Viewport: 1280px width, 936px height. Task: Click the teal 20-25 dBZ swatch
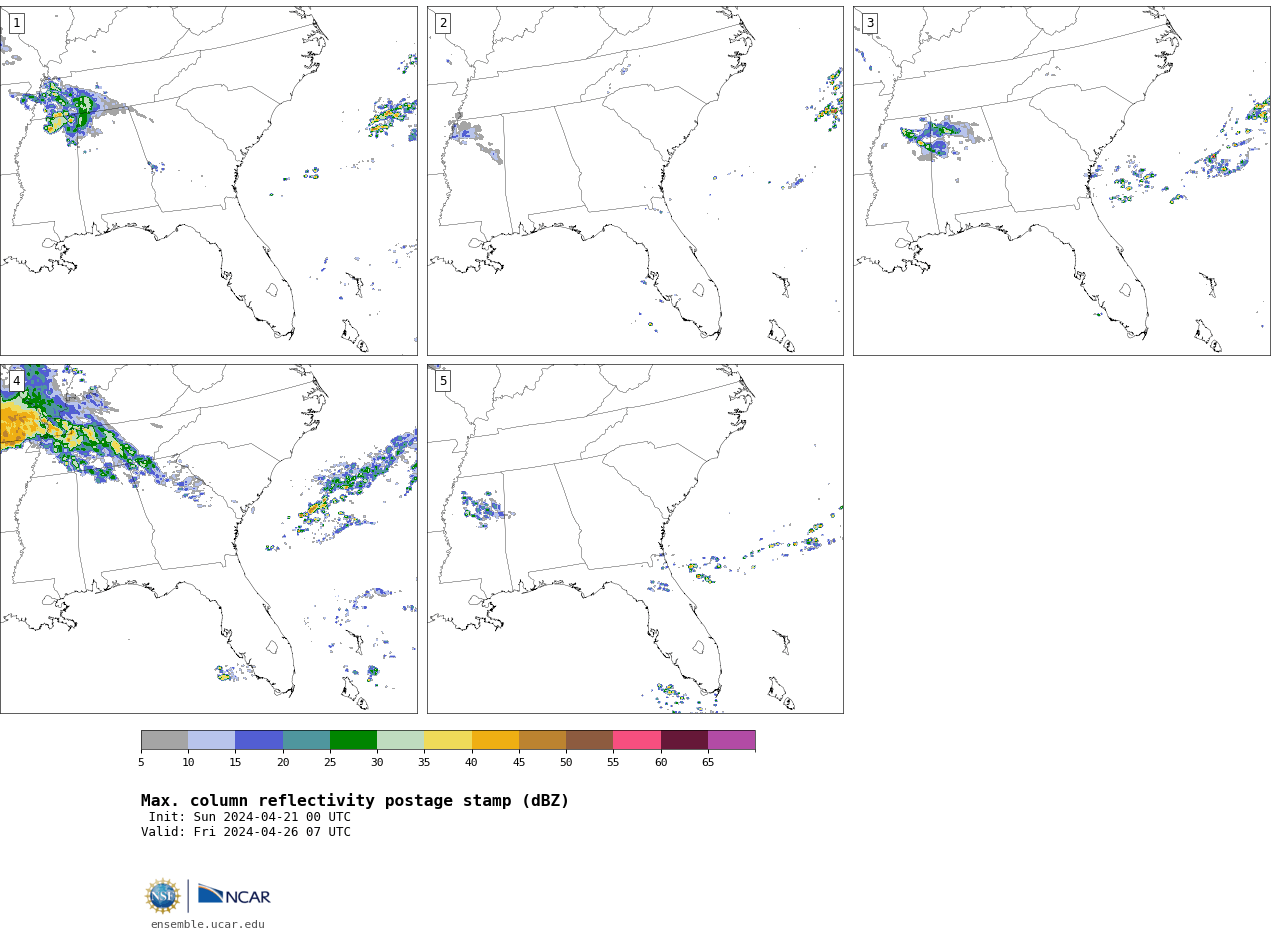tap(306, 740)
